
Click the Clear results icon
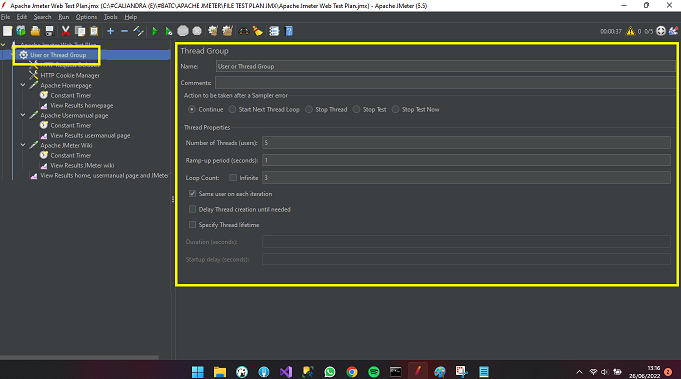tap(213, 31)
